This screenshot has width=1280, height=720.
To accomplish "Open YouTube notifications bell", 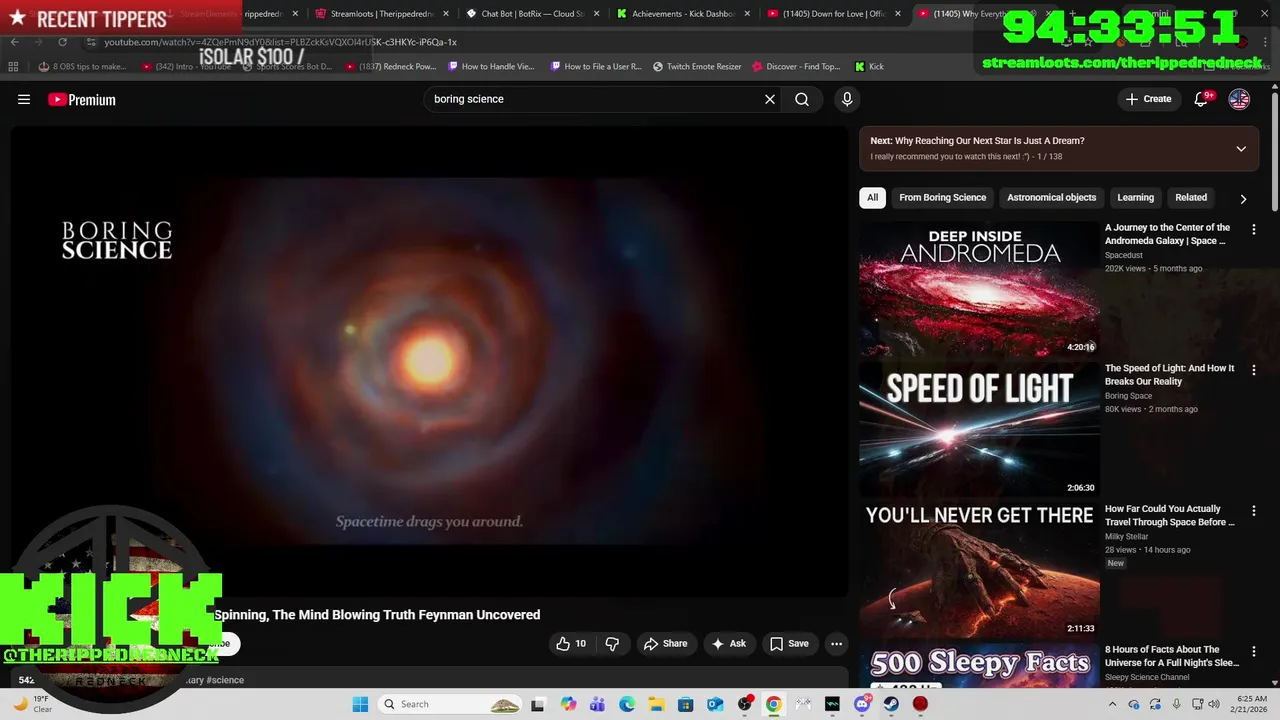I will pos(1202,99).
